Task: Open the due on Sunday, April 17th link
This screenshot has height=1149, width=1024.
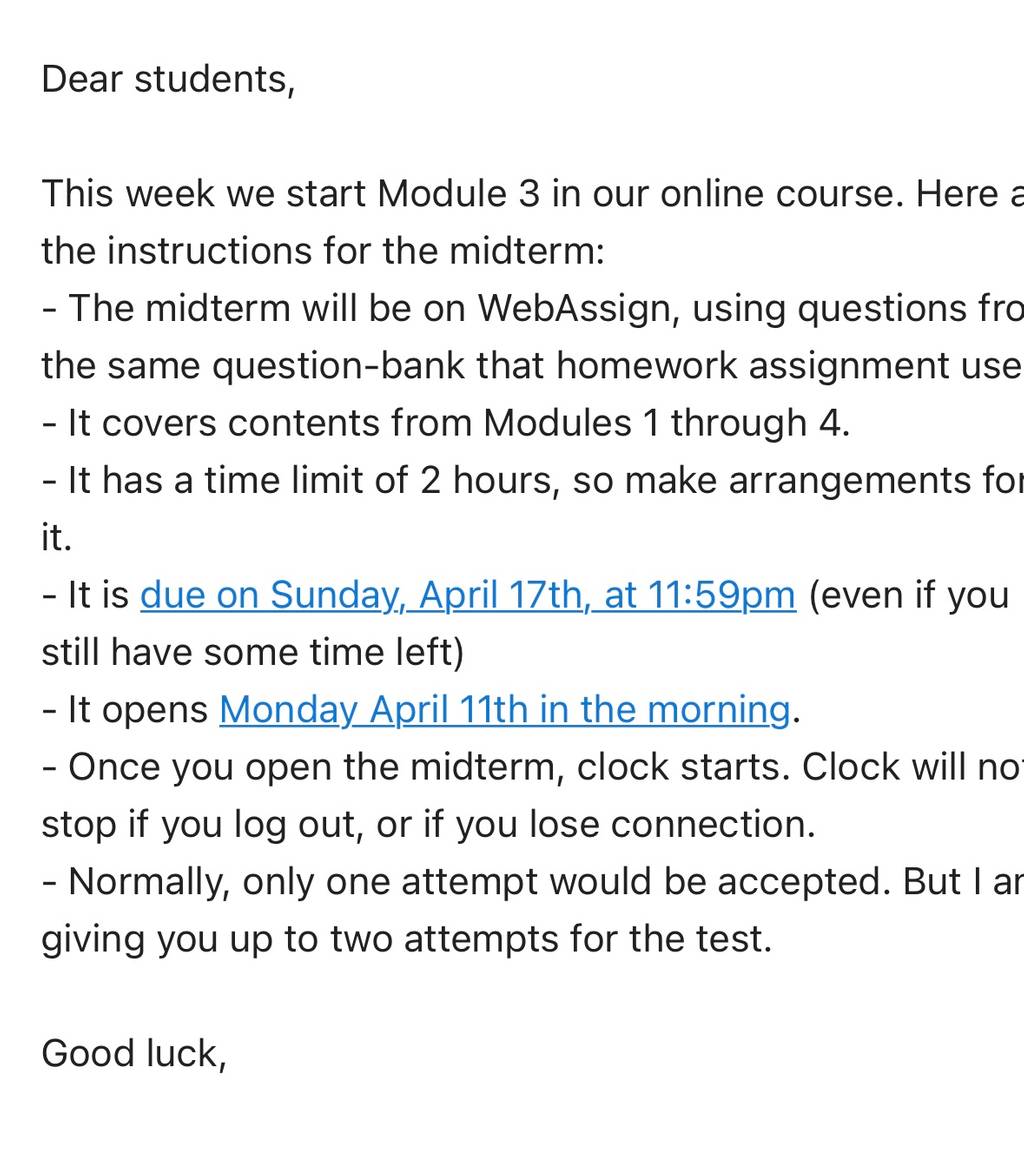Action: pos(468,595)
